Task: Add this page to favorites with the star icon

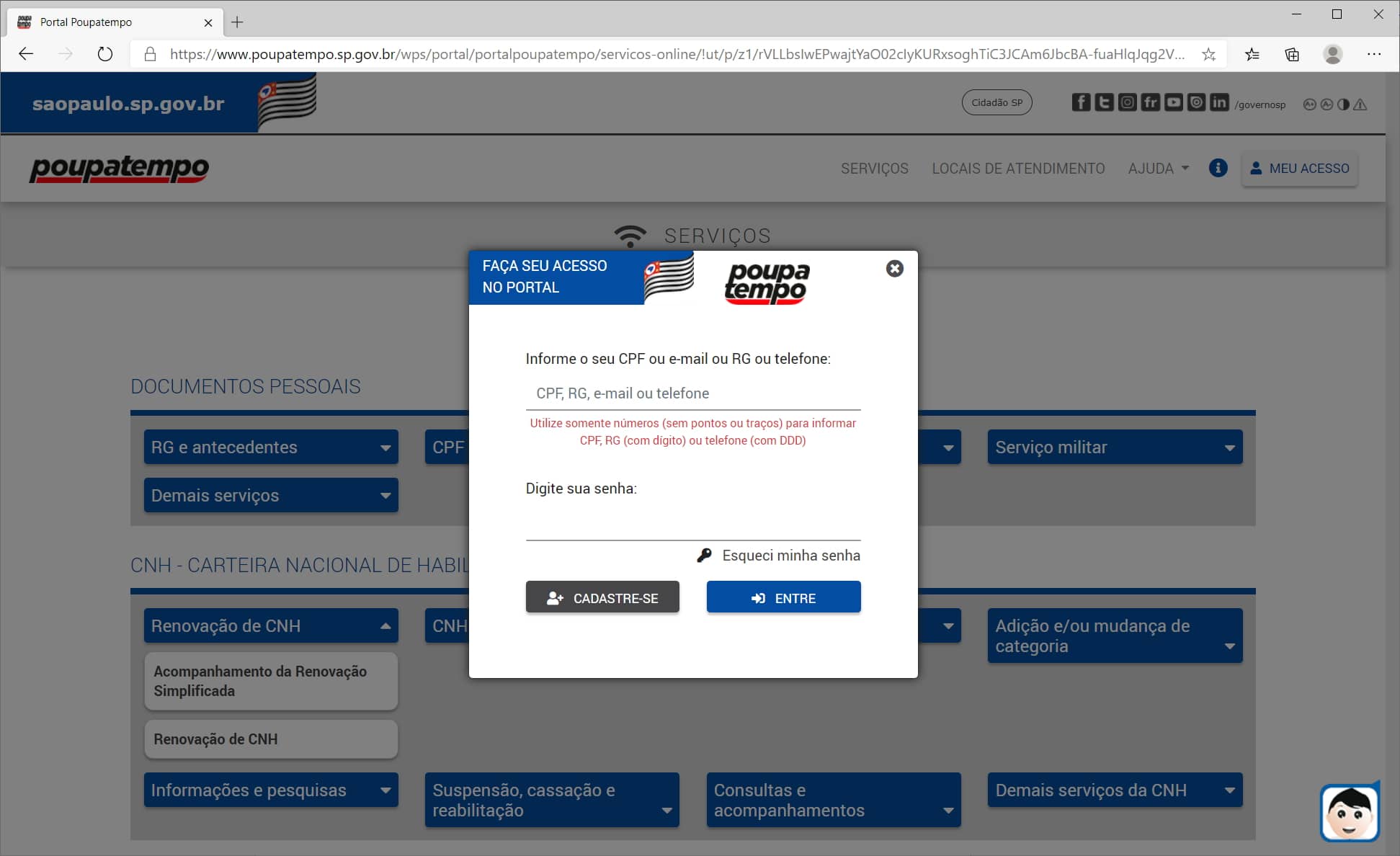Action: pyautogui.click(x=1208, y=54)
